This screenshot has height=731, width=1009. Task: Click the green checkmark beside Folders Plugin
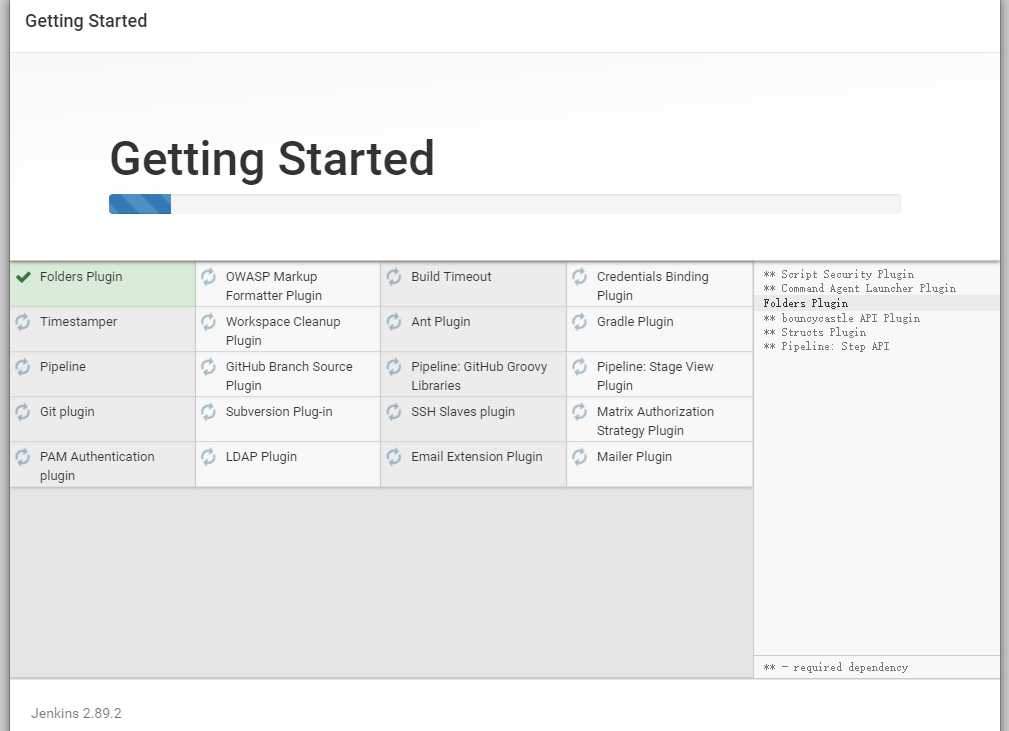[23, 277]
